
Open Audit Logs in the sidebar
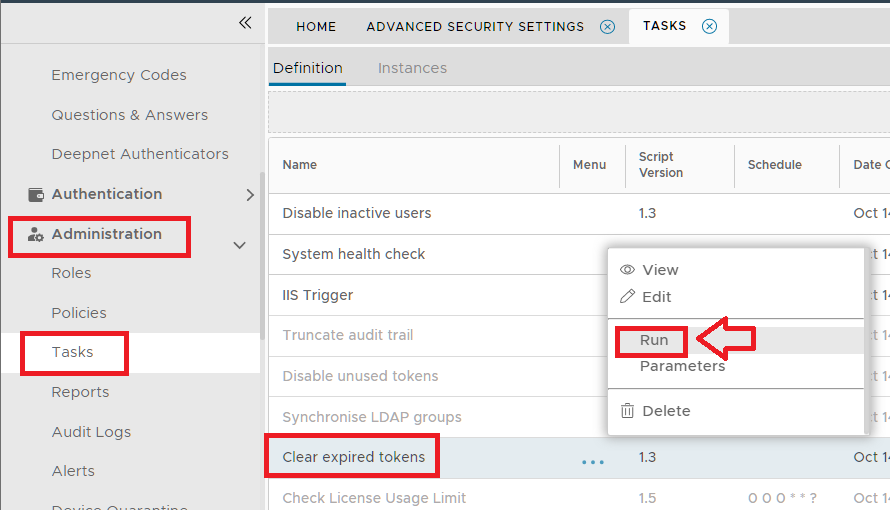91,432
